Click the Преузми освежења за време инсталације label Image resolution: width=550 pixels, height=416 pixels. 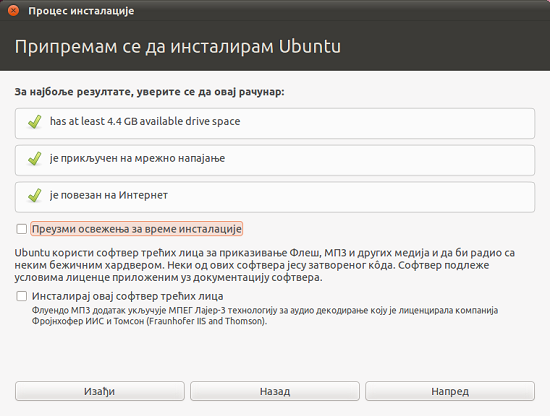click(136, 229)
